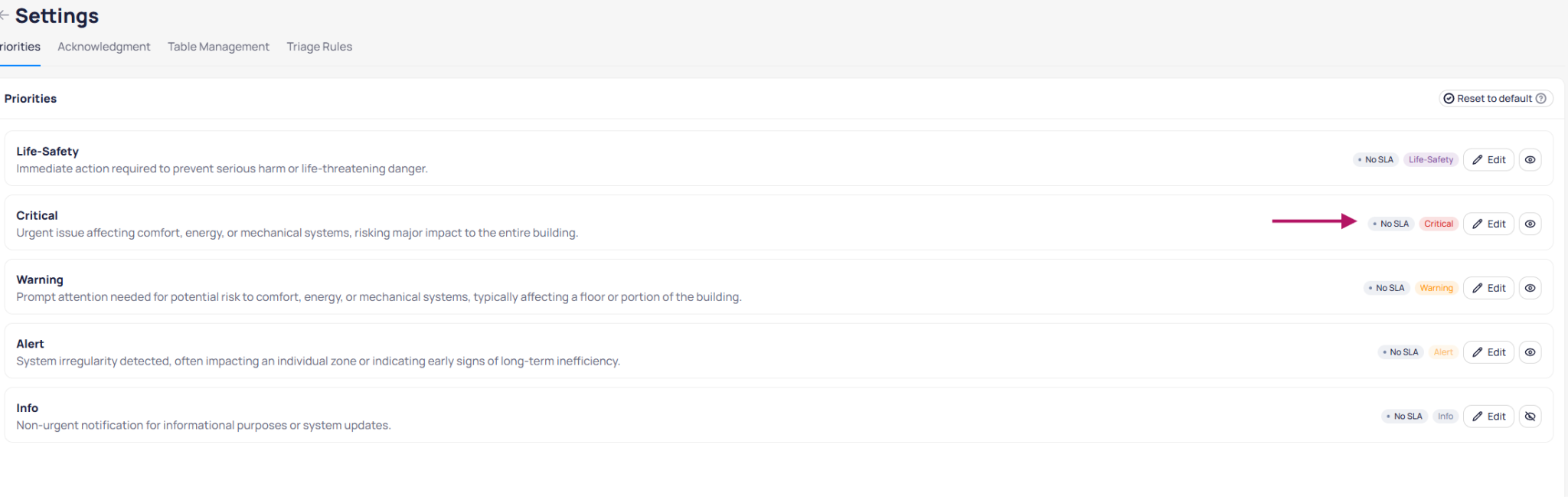Click the No SLA badge on Warning row
The image size is (1568, 497).
point(1386,289)
